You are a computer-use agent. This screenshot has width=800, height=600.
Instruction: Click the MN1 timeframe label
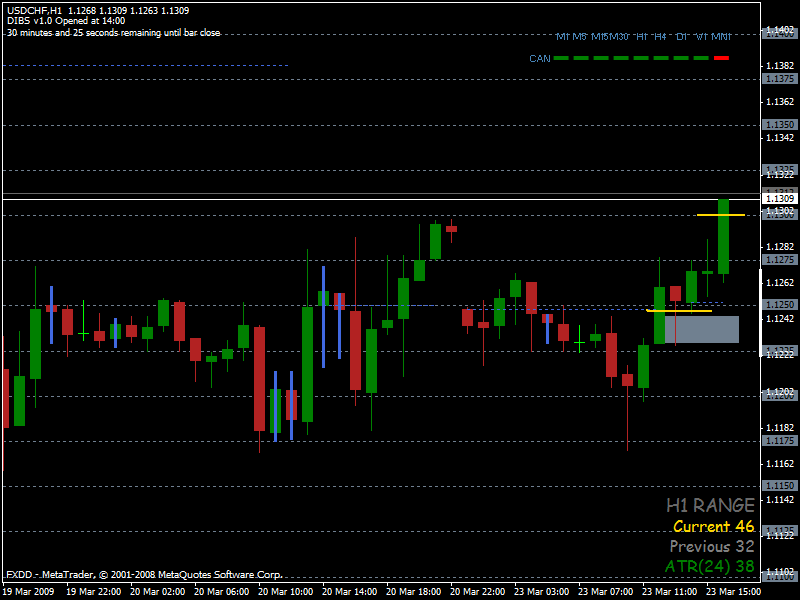[x=721, y=37]
